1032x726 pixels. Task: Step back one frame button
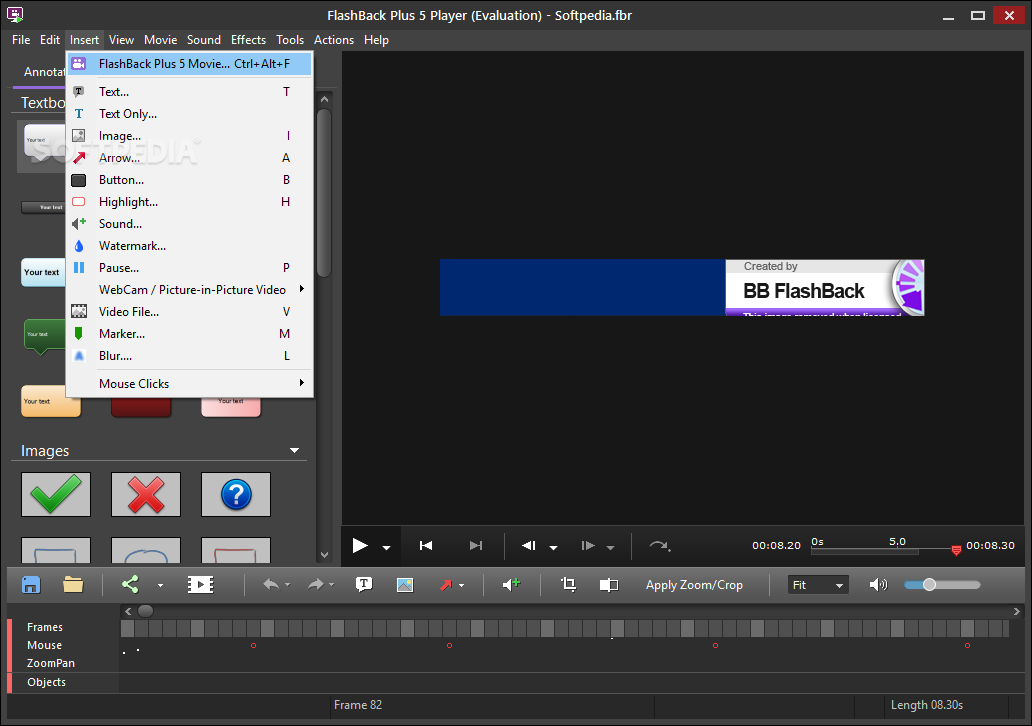click(529, 546)
